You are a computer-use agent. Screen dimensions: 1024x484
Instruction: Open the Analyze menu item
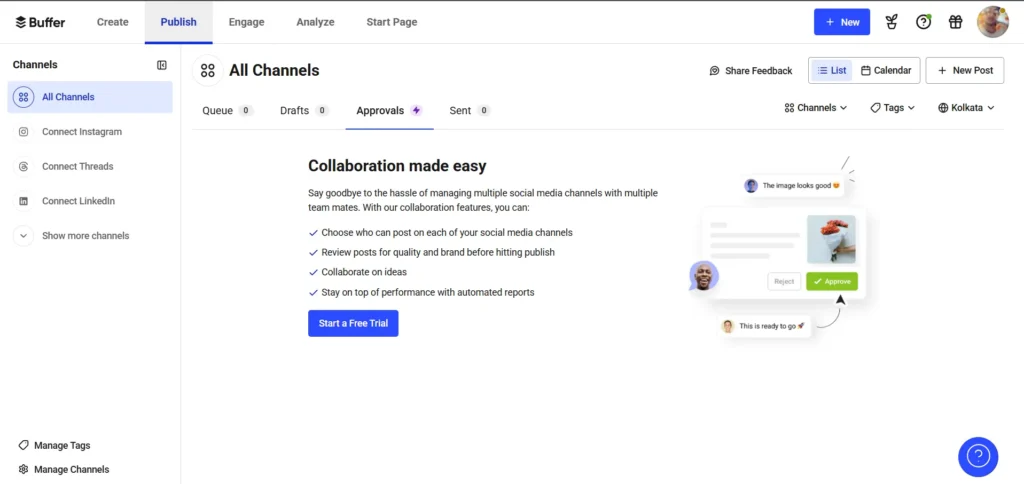click(x=315, y=22)
